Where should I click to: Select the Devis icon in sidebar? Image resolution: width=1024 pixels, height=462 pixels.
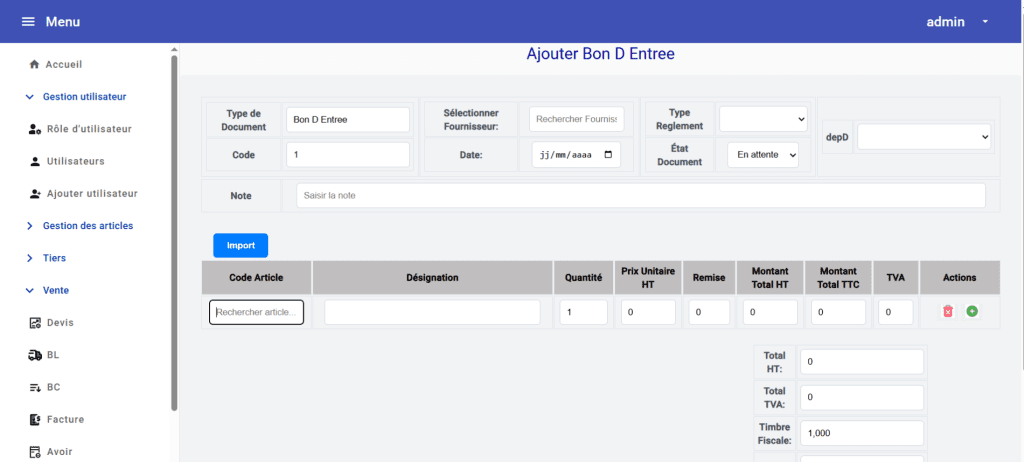[35, 323]
